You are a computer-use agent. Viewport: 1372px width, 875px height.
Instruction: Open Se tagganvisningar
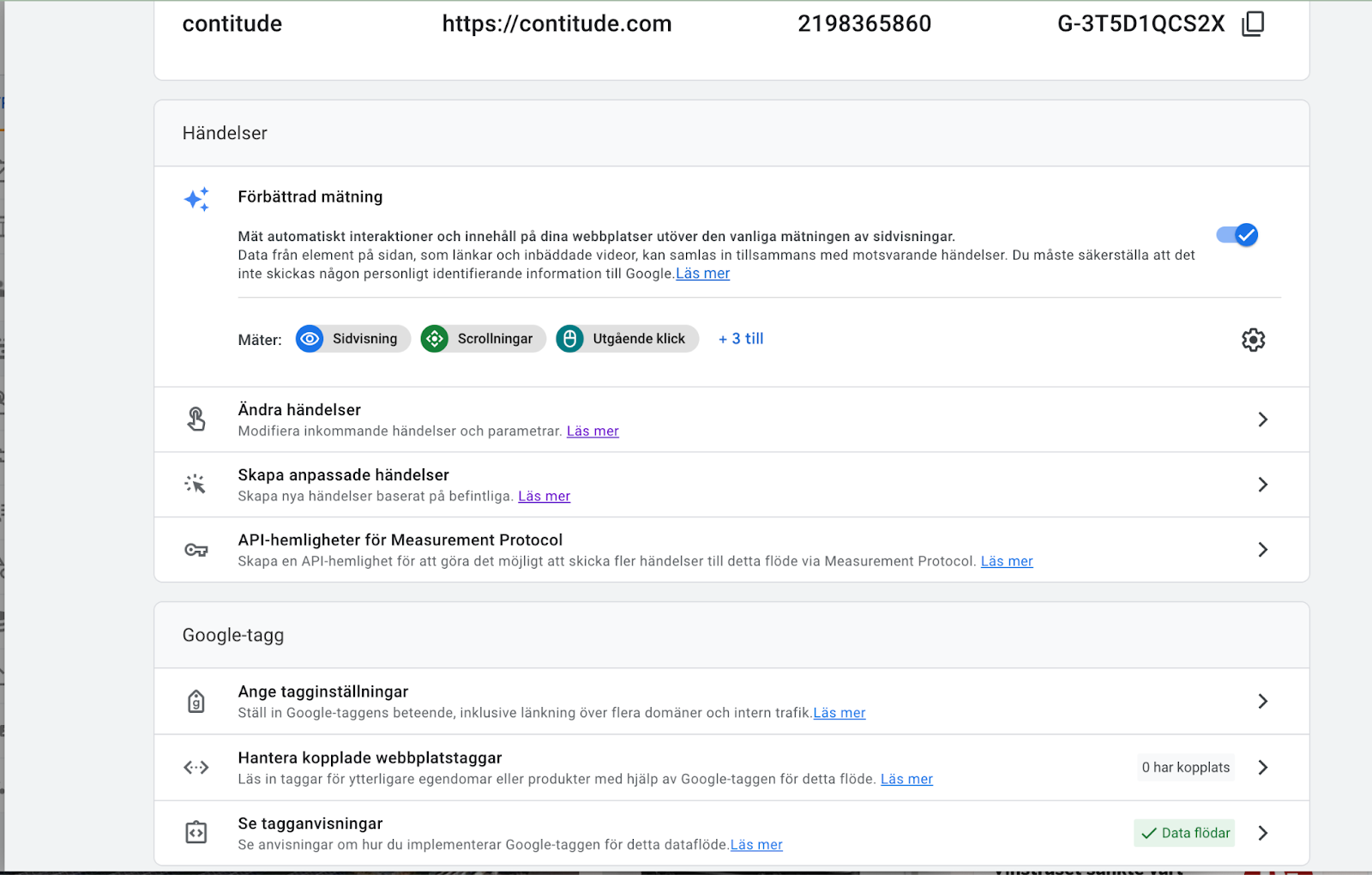[731, 833]
